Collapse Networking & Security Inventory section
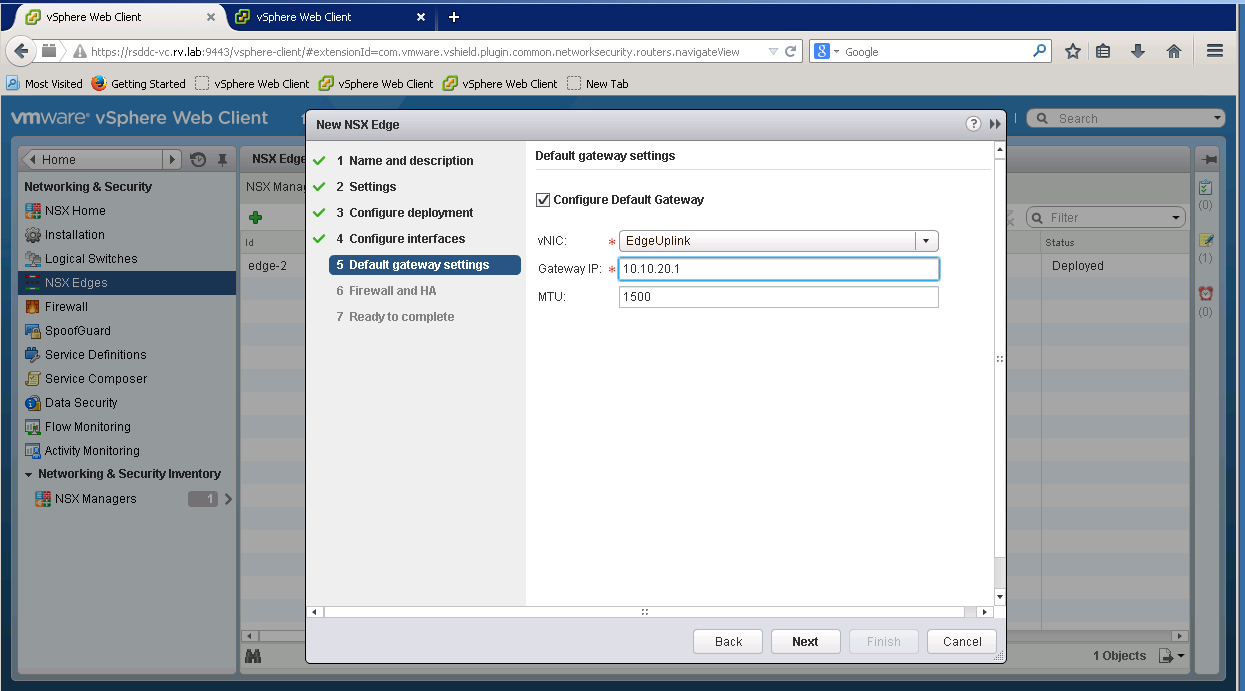 tap(29, 474)
